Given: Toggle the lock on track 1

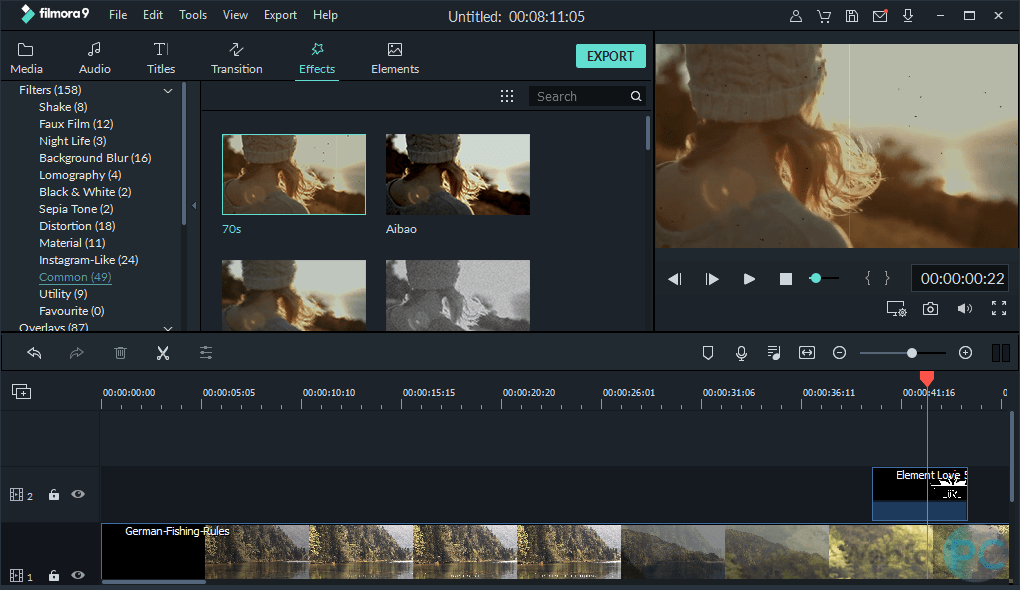Looking at the screenshot, I should pos(54,576).
